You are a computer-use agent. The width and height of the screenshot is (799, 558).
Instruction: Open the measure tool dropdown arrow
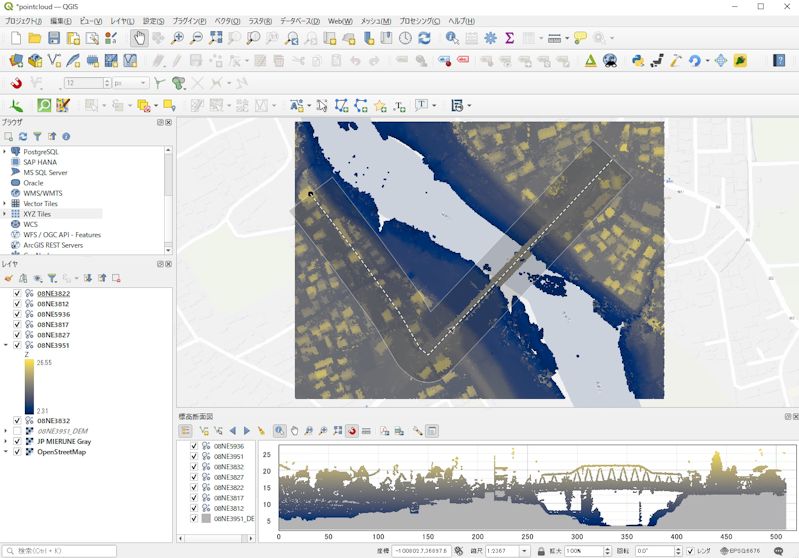pos(567,38)
